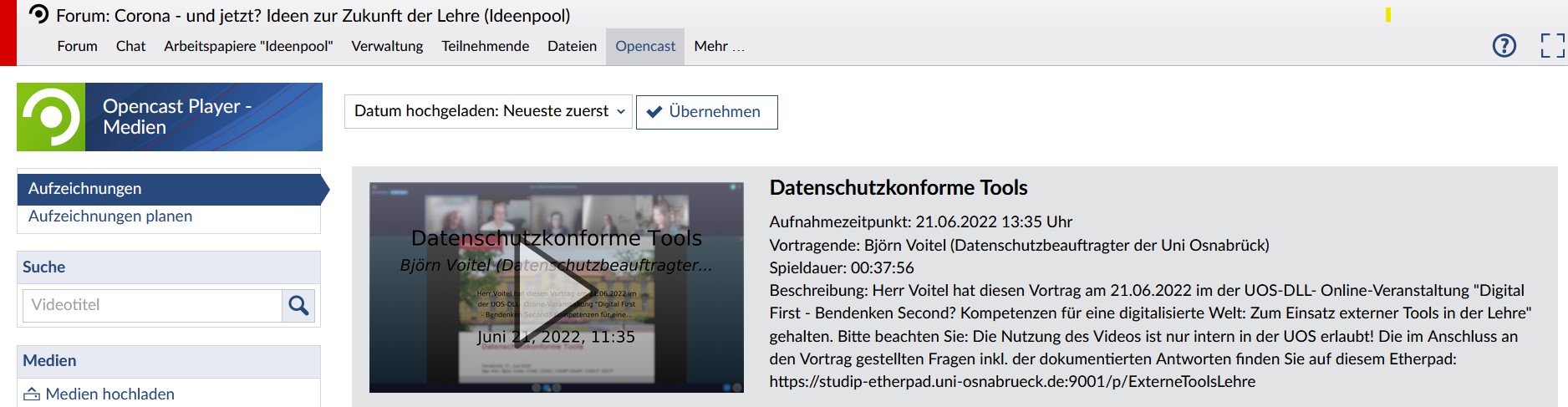Click the course icon beside the forum title
This screenshot has height=407, width=1568.
(x=38, y=14)
